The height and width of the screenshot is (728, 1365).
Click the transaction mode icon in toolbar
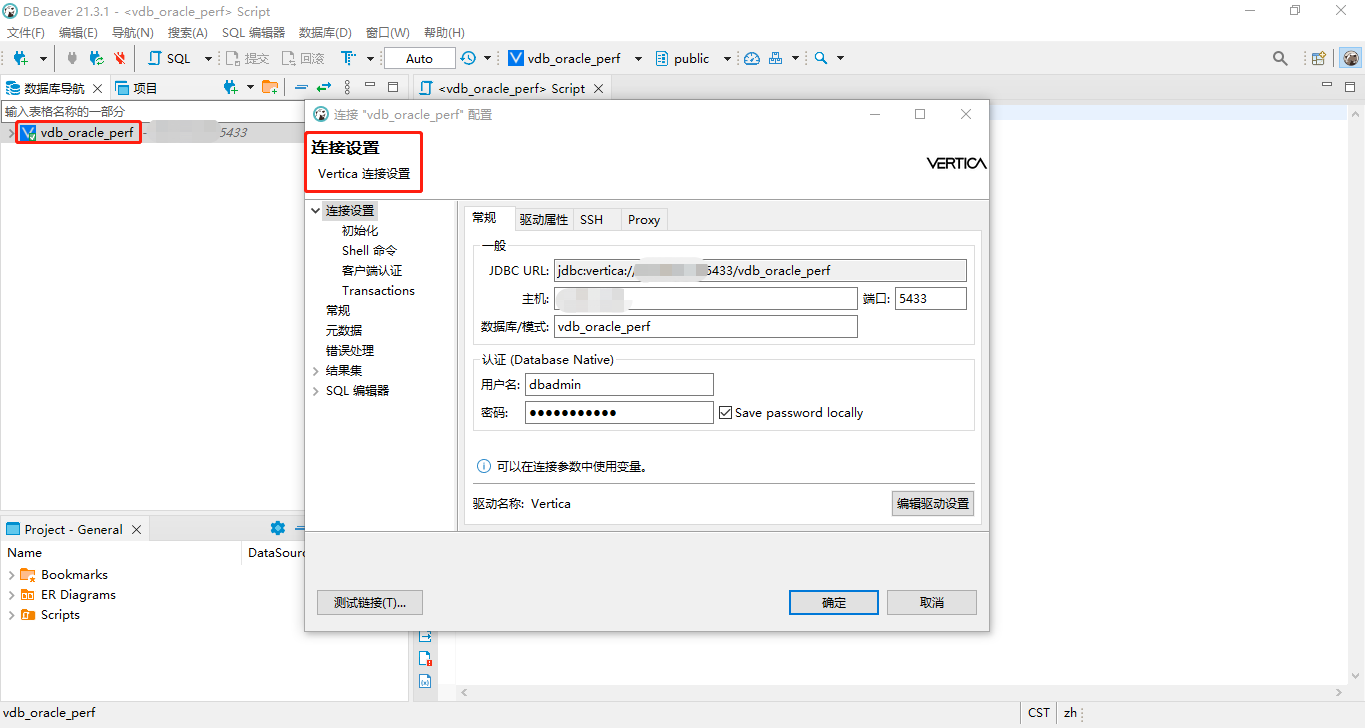point(348,58)
